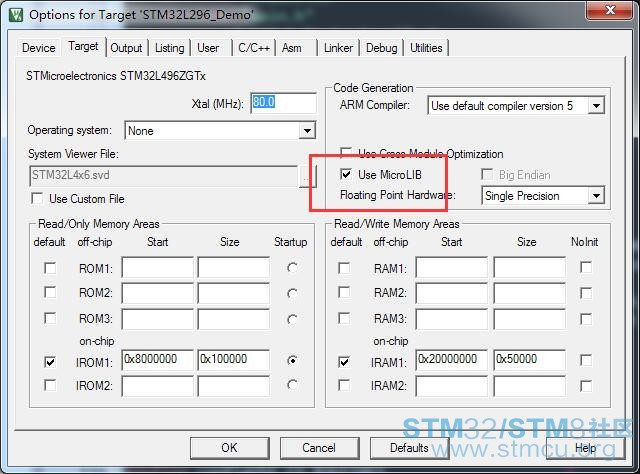Check the IROM2 default checkbox
Viewport: 640px width, 474px height.
click(50, 385)
